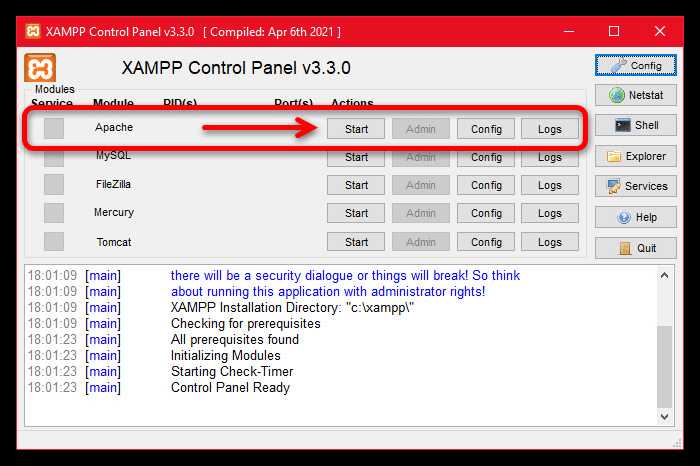Open Apache Config options
The width and height of the screenshot is (700, 466).
coord(486,129)
